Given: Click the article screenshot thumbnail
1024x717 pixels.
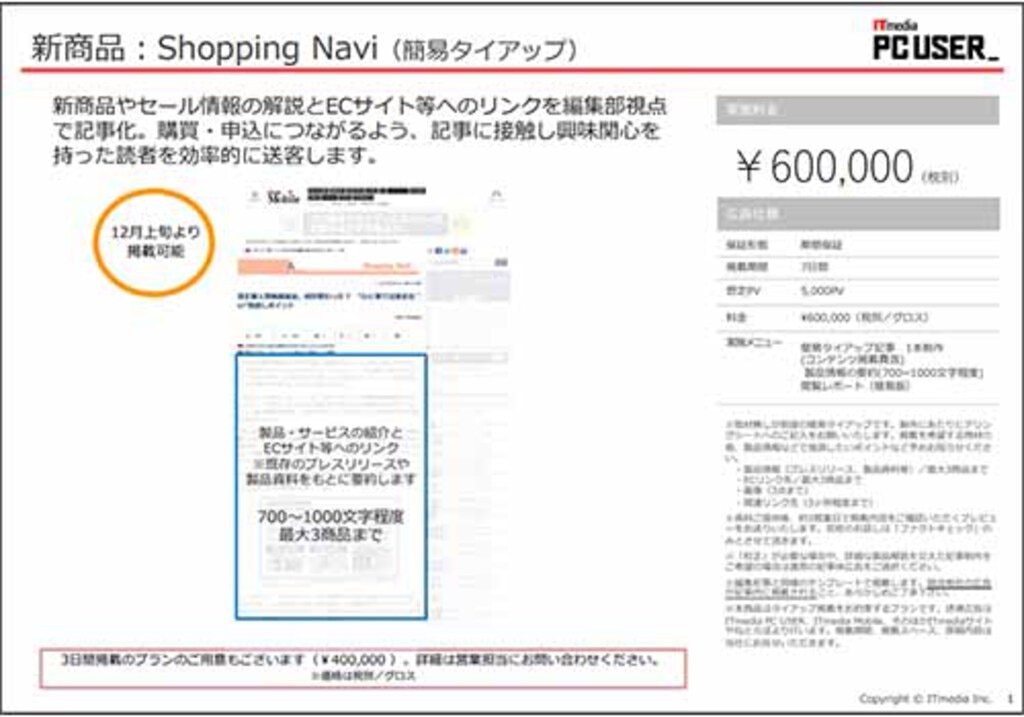Looking at the screenshot, I should tap(373, 404).
